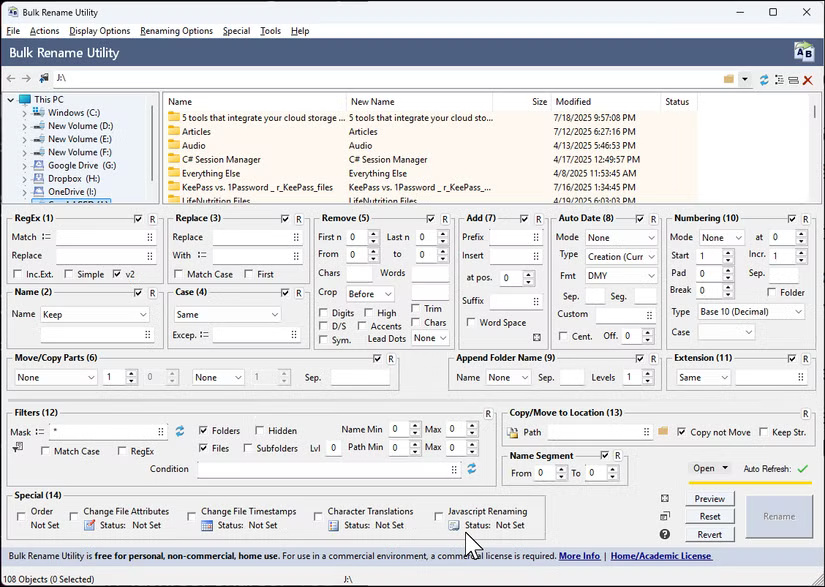Image resolution: width=825 pixels, height=587 pixels.
Task: Click the Preview button
Action: pos(710,498)
